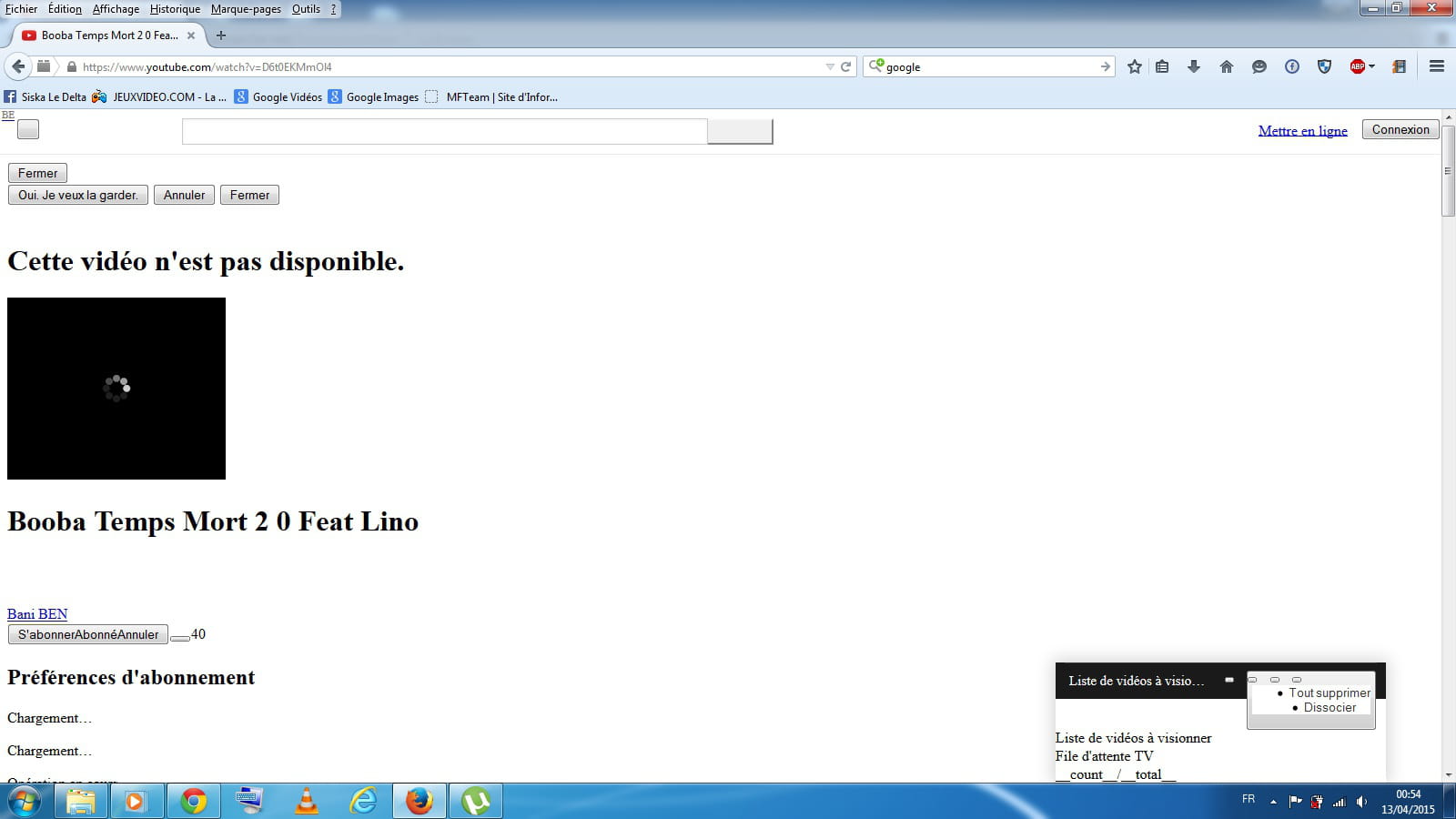Focus the YouTube search input field
Image resolution: width=1456 pixels, height=819 pixels.
pyautogui.click(x=445, y=131)
